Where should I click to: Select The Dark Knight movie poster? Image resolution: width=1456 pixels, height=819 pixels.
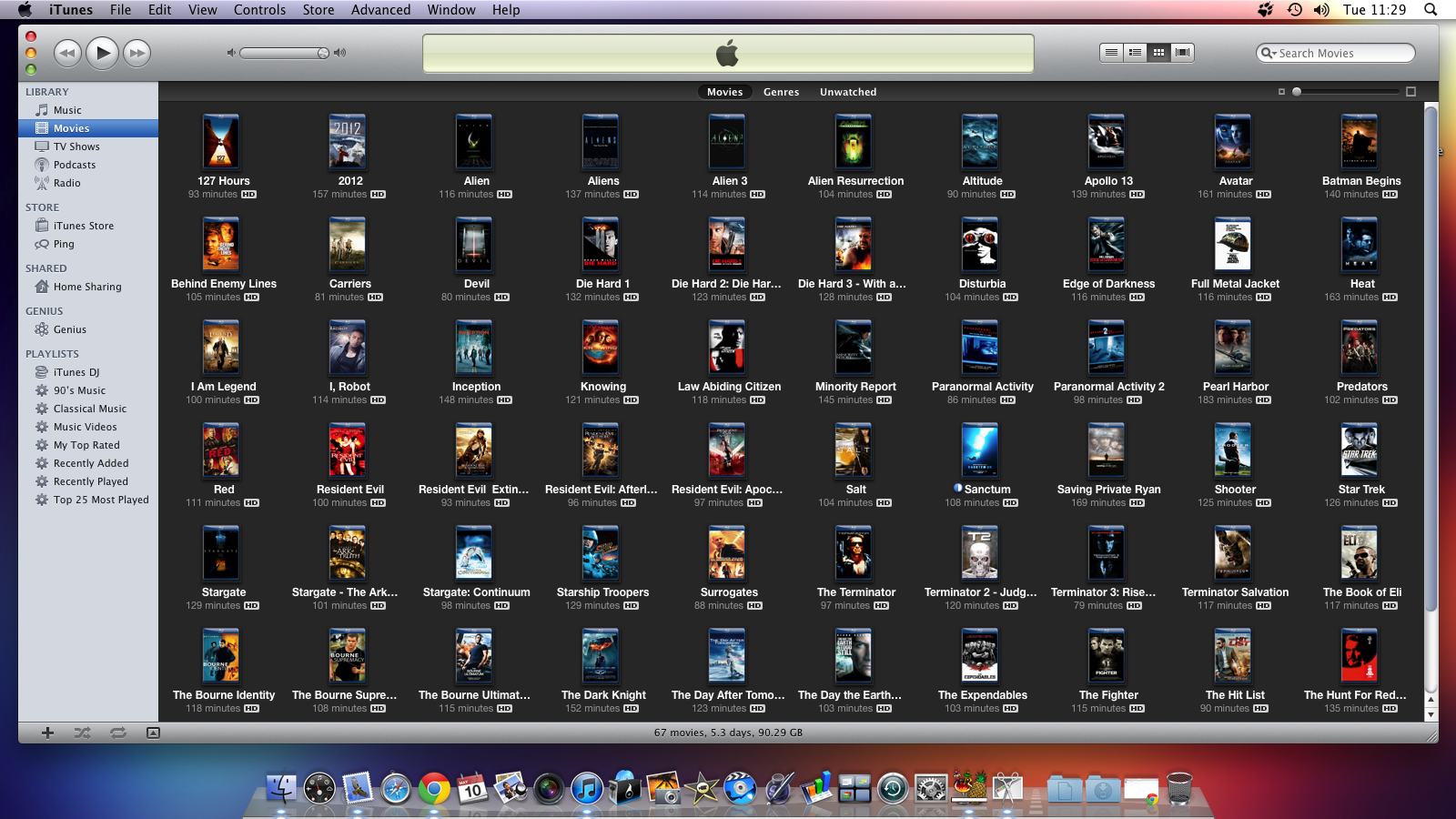(x=601, y=656)
